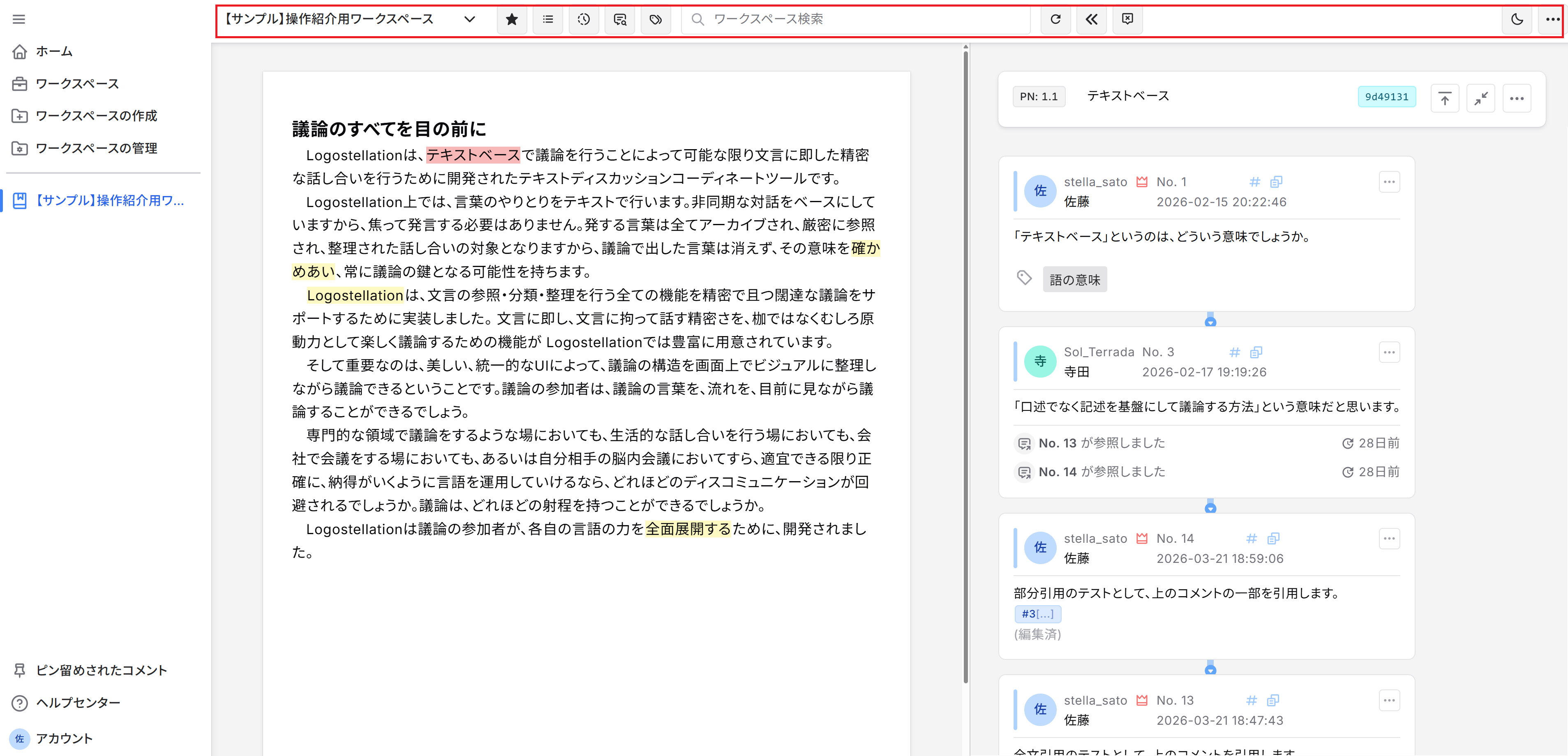This screenshot has width=1568, height=756.
Task: Open the ヘルプセンター link
Action: coord(67,703)
